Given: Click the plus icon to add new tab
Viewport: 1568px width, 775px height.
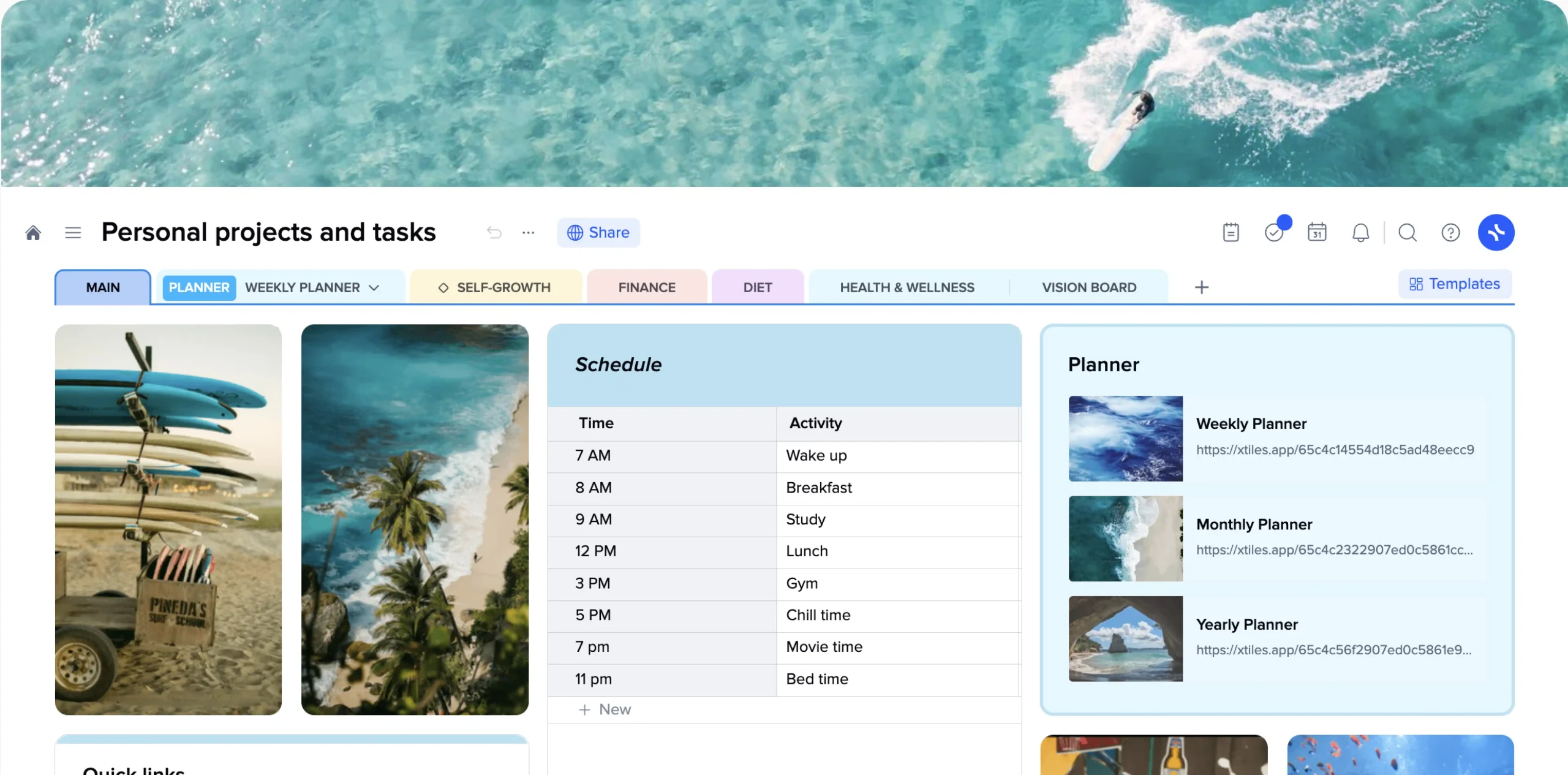Looking at the screenshot, I should coord(1201,287).
